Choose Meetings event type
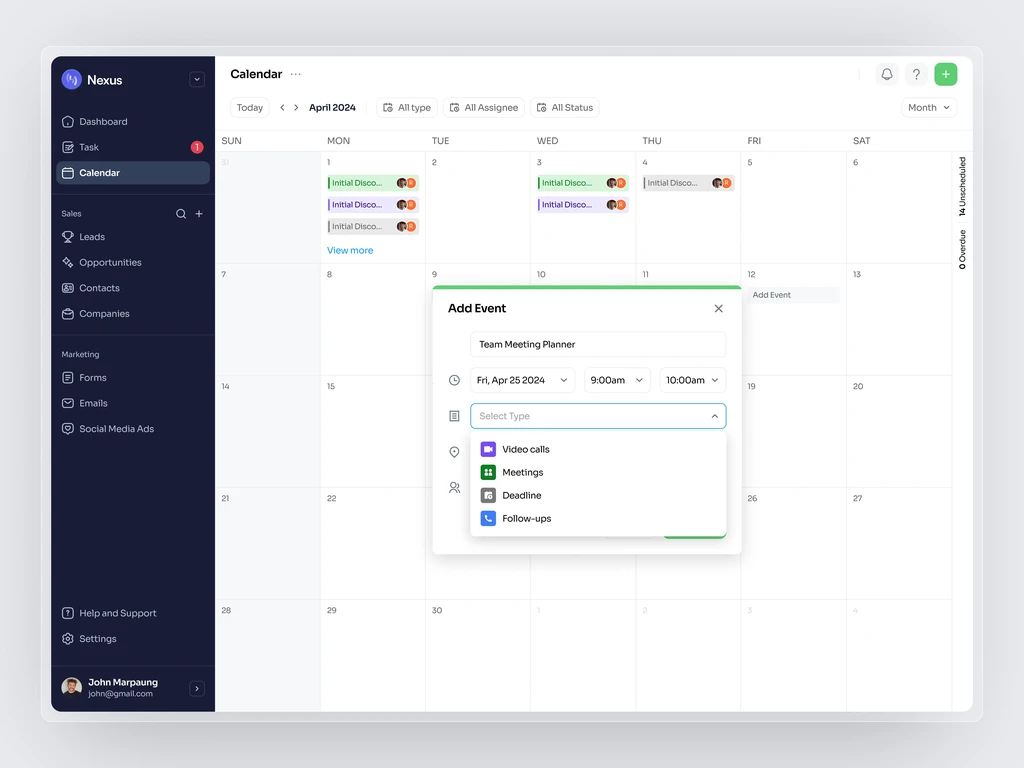 (x=598, y=472)
